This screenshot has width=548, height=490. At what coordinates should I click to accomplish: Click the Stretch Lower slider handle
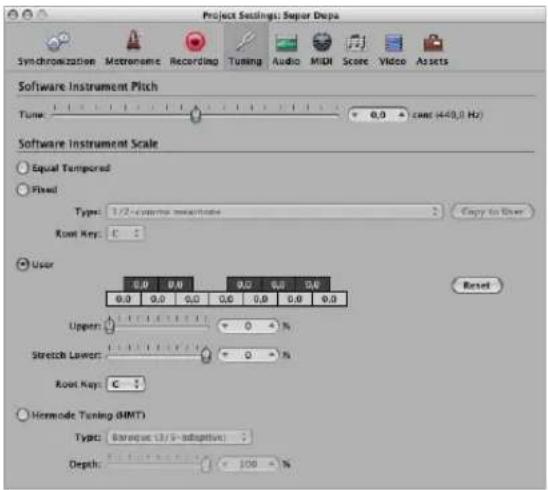206,354
